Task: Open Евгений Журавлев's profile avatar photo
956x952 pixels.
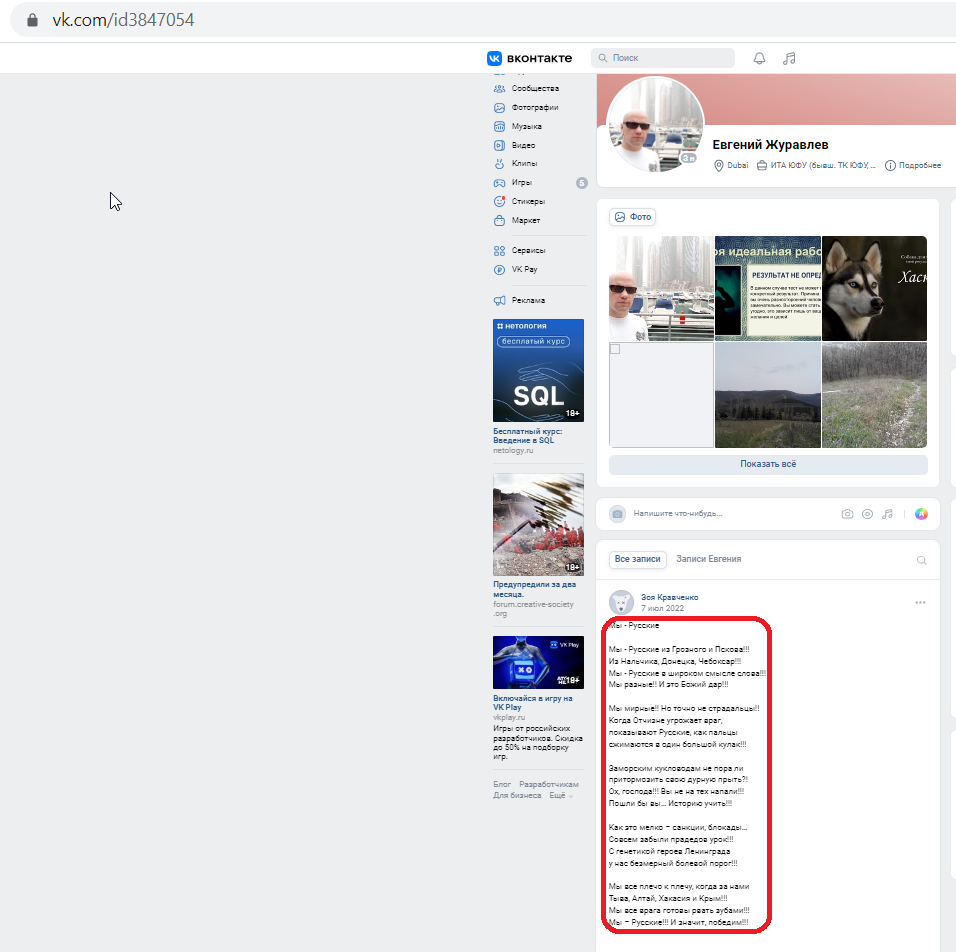Action: [x=655, y=124]
